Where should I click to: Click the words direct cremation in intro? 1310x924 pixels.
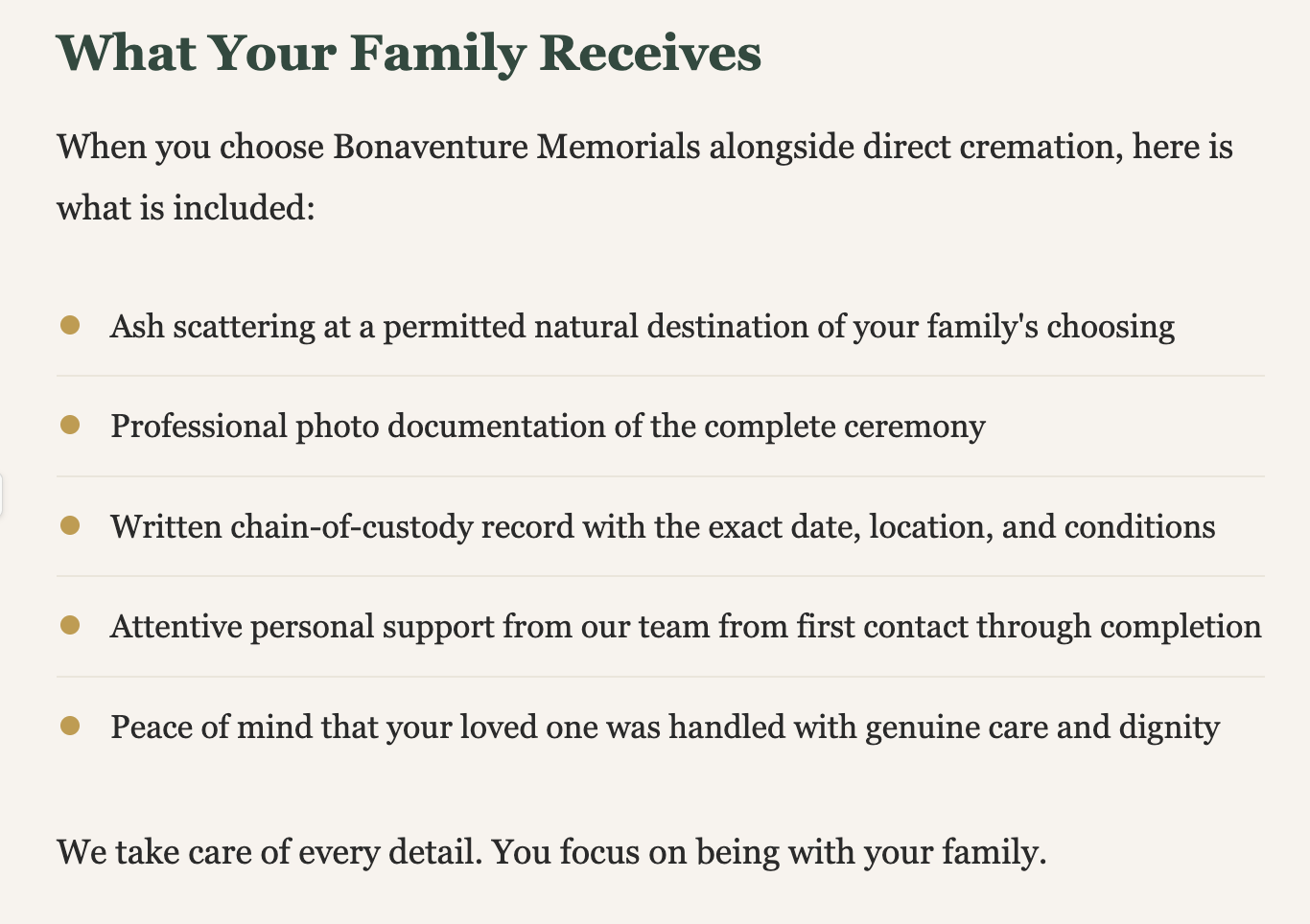pyautogui.click(x=993, y=147)
